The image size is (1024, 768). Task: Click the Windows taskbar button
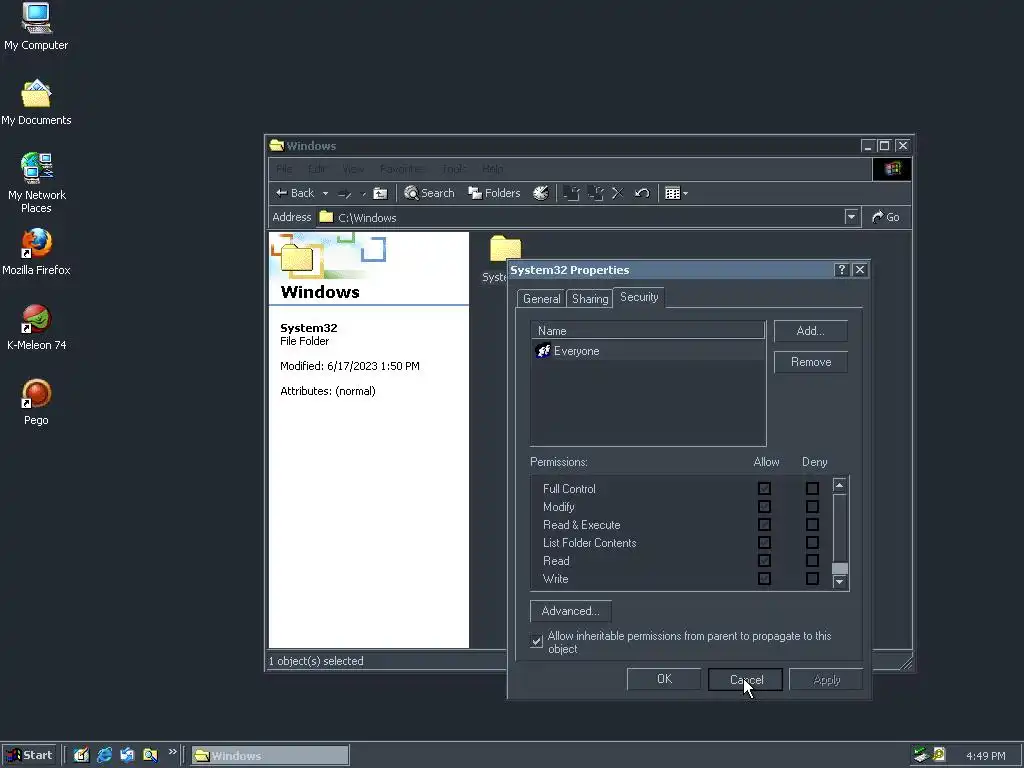270,756
